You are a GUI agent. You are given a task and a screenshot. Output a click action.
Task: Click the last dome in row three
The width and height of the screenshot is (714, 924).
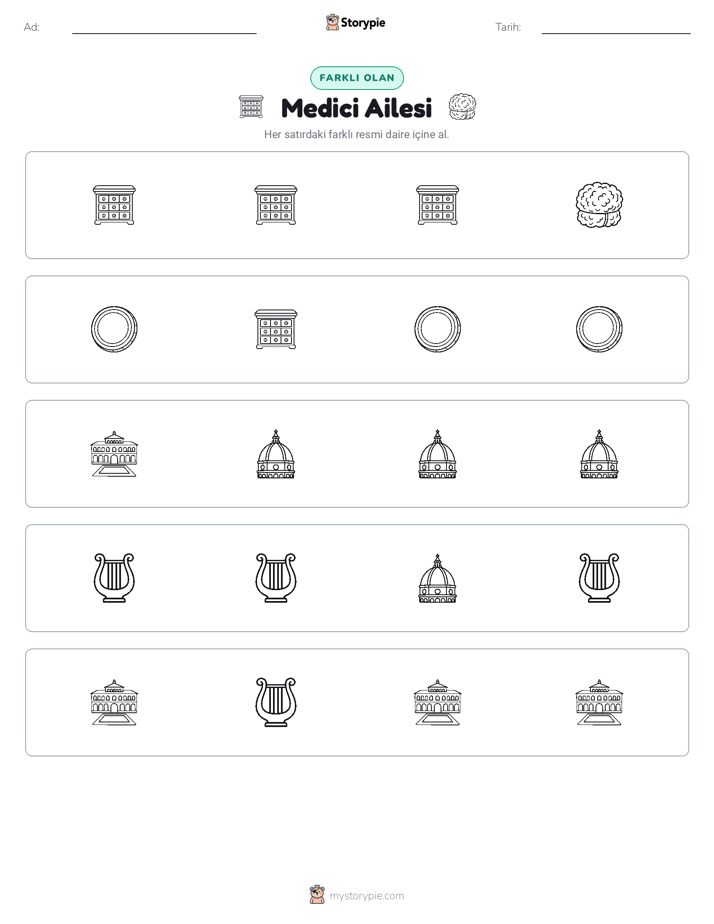click(x=599, y=454)
